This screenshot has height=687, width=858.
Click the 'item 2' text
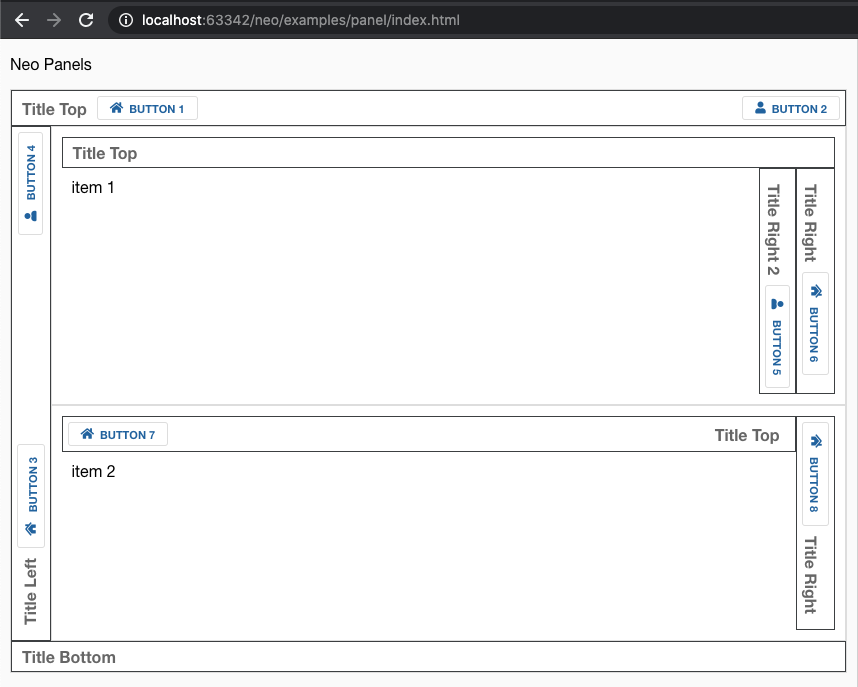click(93, 471)
